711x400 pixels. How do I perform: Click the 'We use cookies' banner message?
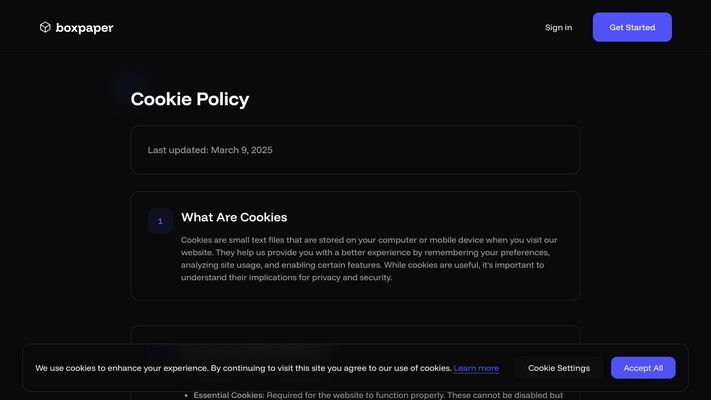coord(243,368)
